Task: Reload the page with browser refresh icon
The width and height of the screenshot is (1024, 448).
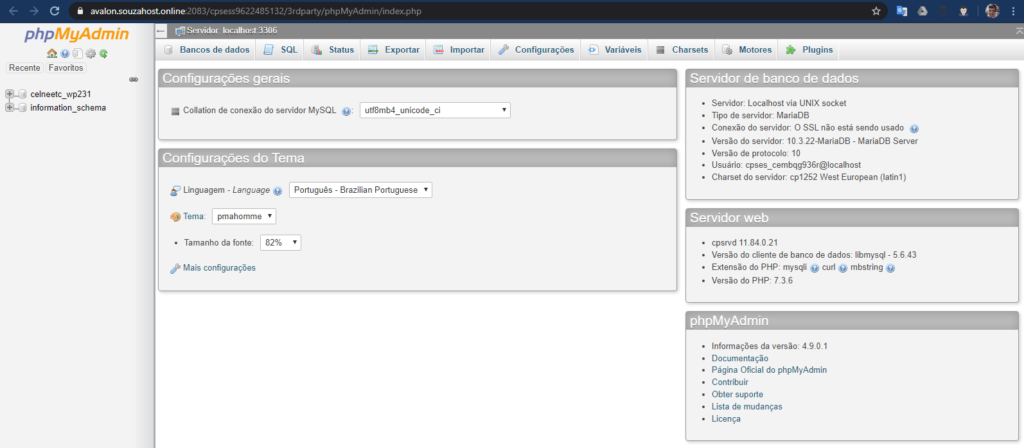Action: pos(55,11)
